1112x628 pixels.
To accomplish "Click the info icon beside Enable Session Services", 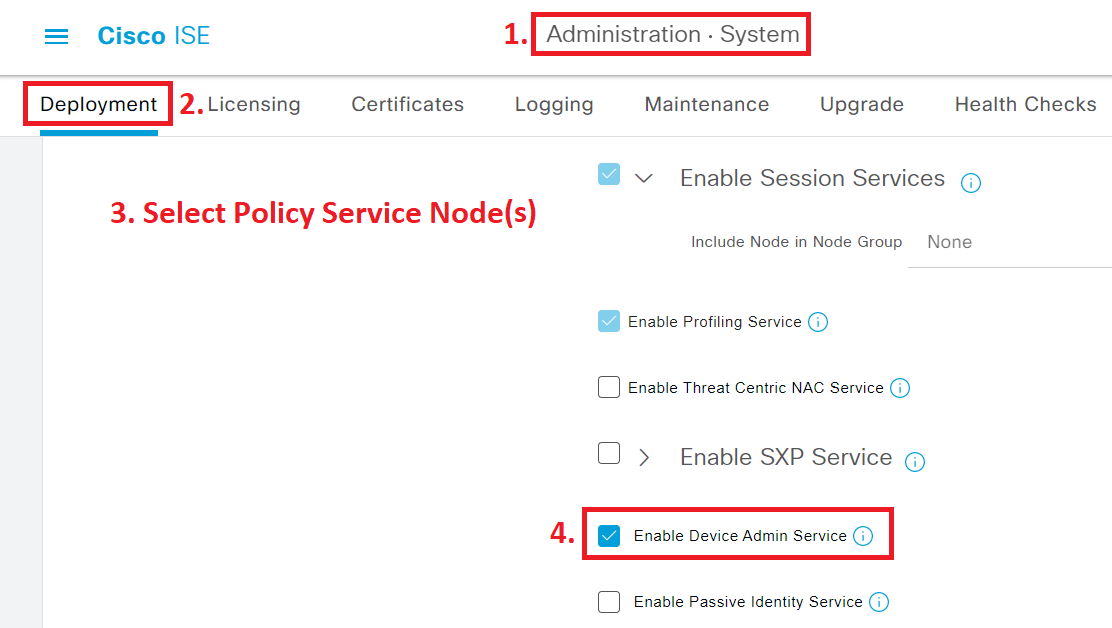I will click(x=971, y=182).
